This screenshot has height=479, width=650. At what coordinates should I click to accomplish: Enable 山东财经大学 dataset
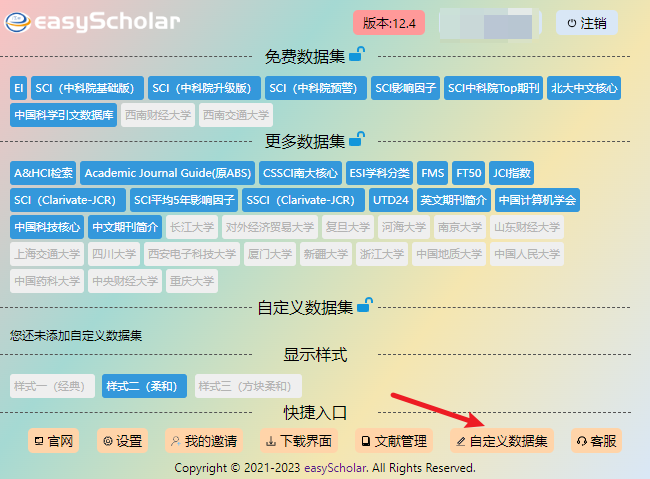point(527,227)
